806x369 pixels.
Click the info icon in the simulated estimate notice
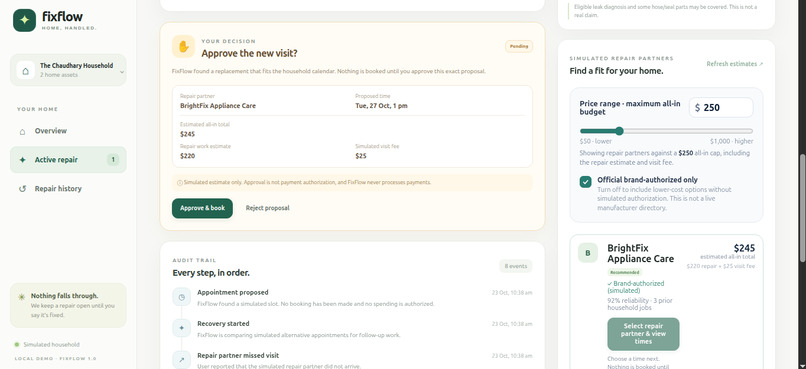179,182
